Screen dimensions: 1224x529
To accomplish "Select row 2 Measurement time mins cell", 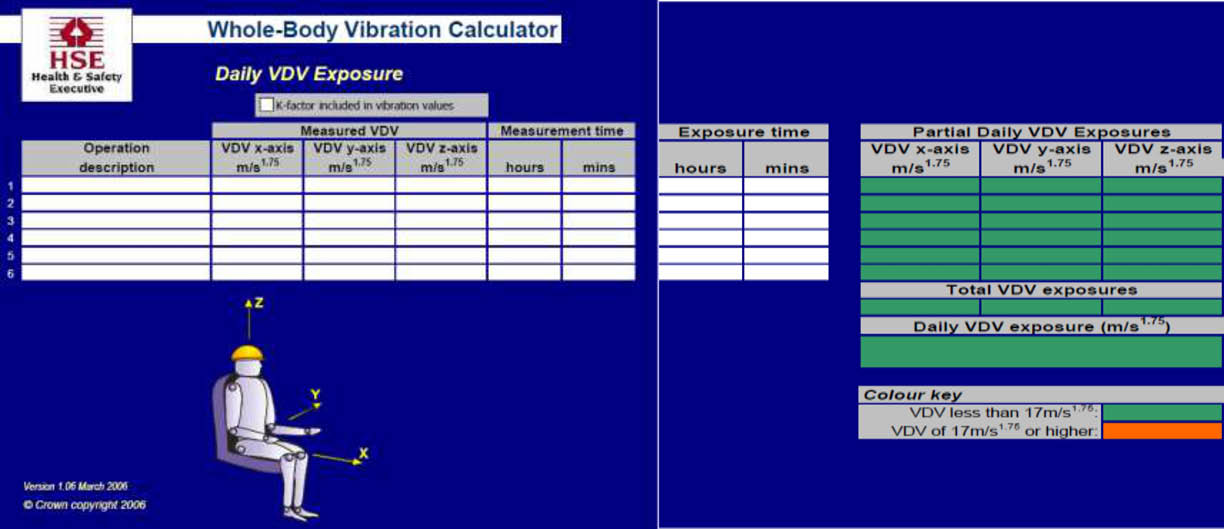I will (x=598, y=203).
